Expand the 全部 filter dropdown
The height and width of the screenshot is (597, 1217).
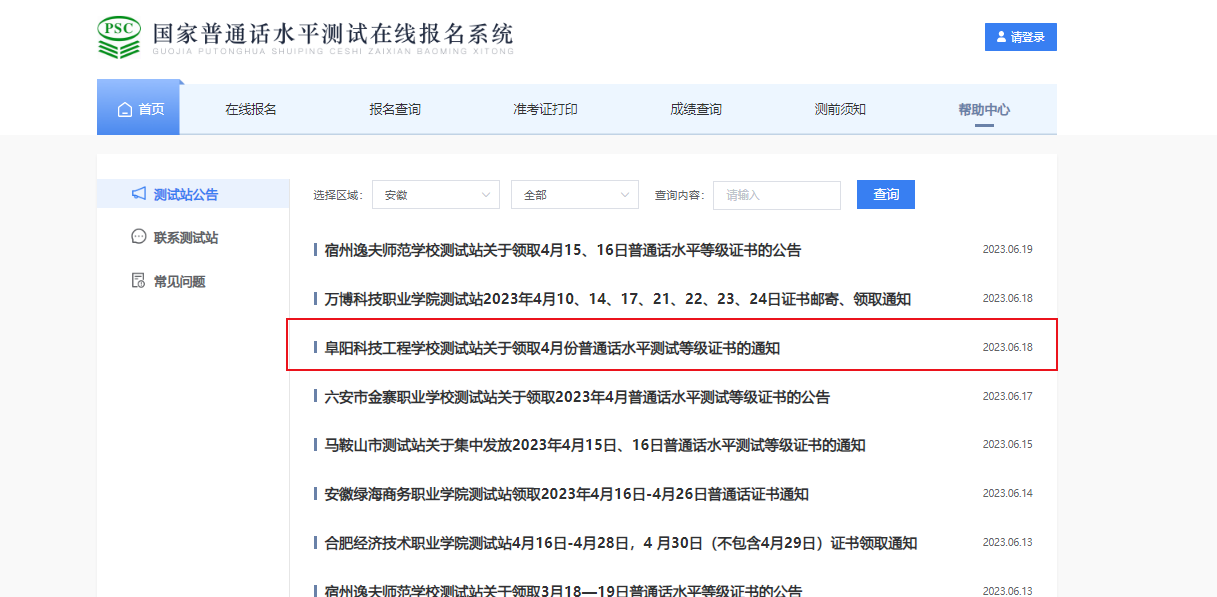(574, 195)
